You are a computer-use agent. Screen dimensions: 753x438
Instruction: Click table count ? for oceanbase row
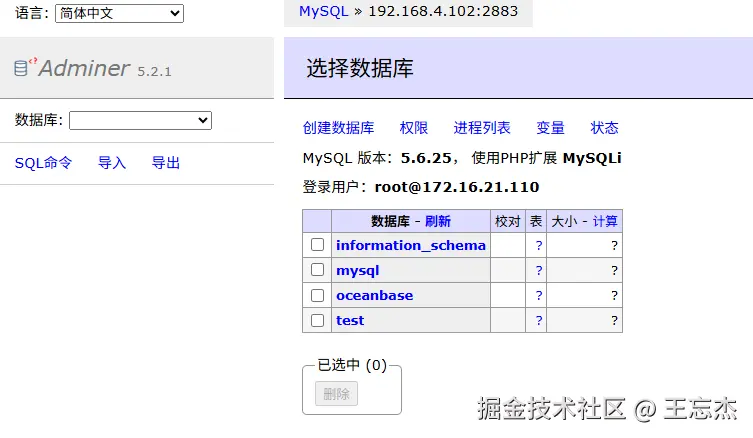pyautogui.click(x=539, y=295)
